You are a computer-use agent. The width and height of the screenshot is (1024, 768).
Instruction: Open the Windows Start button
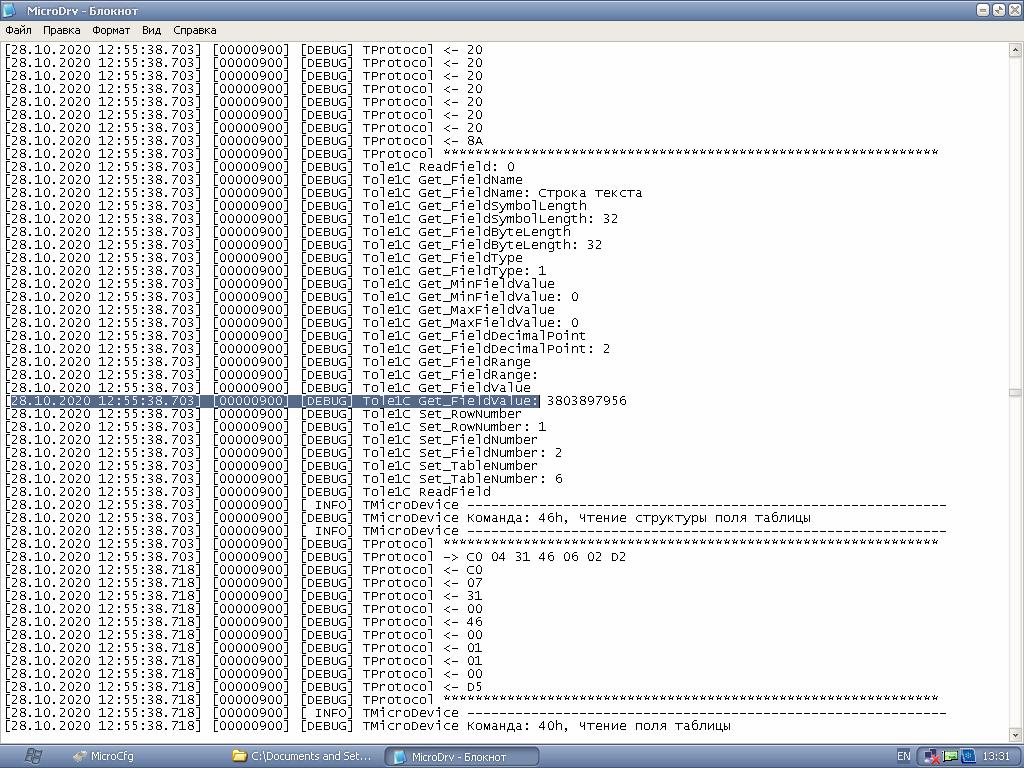tap(33, 756)
